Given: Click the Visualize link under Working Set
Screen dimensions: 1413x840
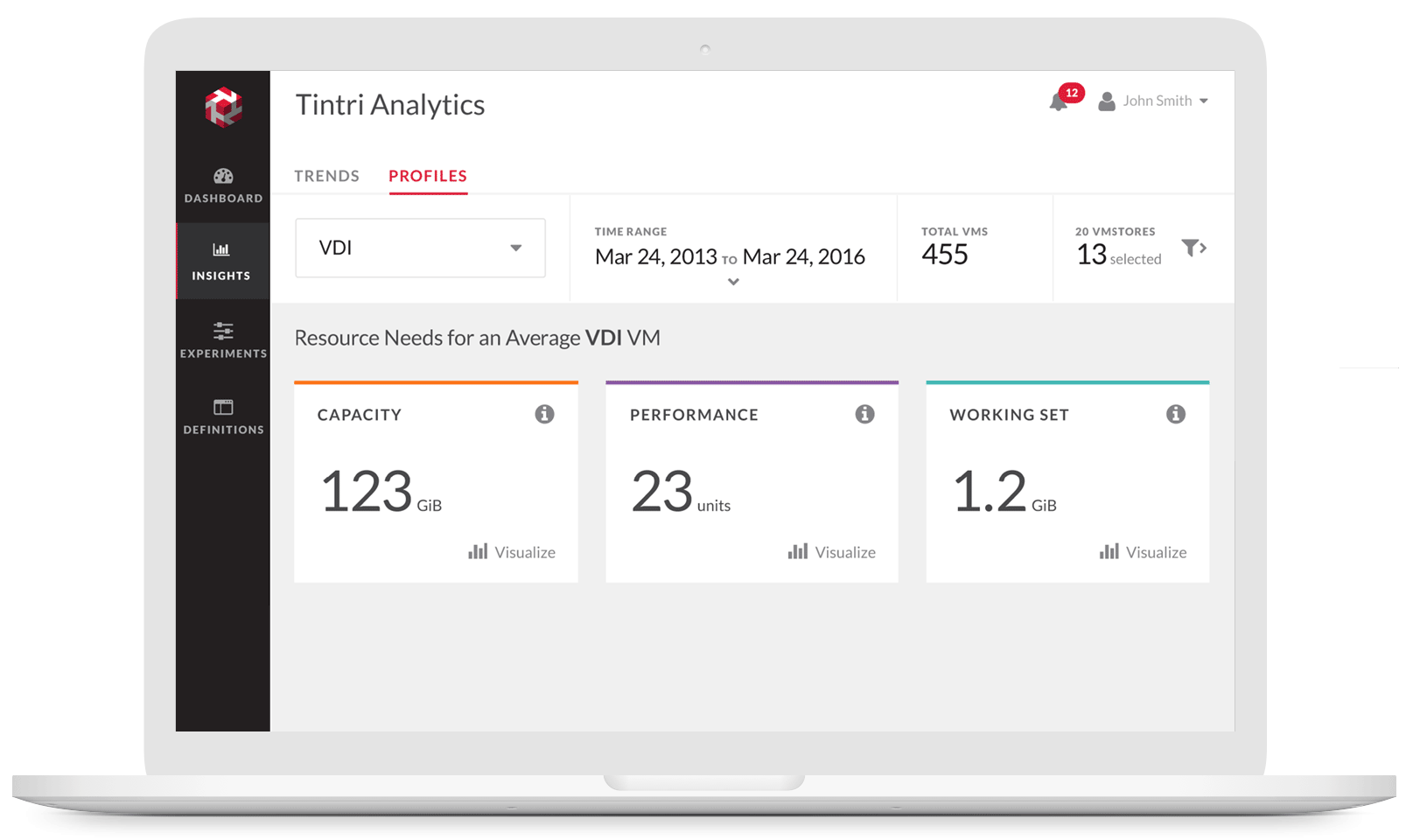Looking at the screenshot, I should (1157, 552).
